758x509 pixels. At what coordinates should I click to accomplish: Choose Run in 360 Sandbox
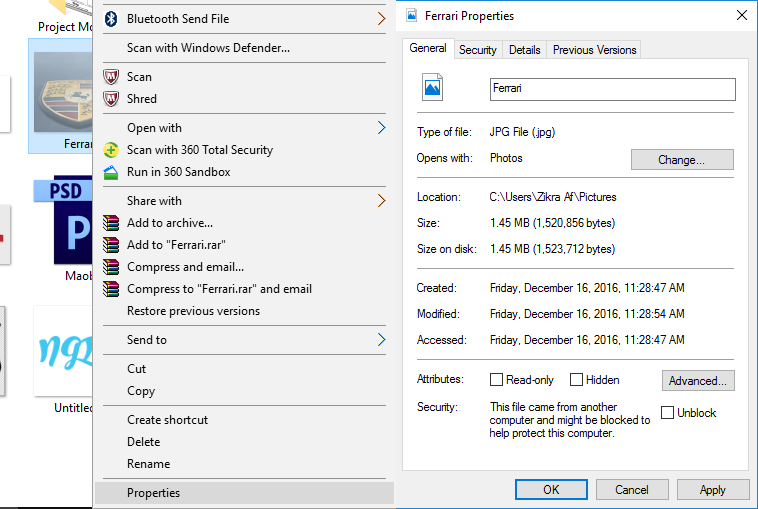(x=244, y=172)
